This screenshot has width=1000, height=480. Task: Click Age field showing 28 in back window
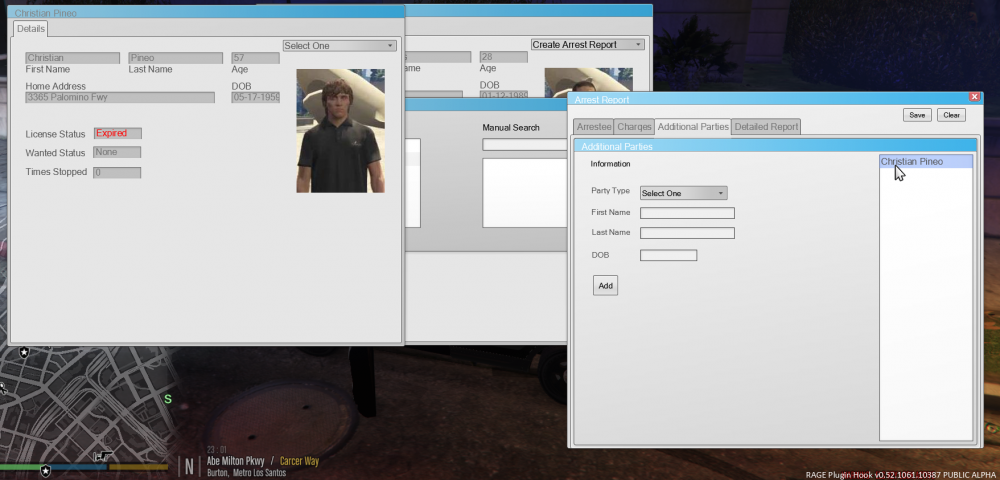[x=503, y=57]
